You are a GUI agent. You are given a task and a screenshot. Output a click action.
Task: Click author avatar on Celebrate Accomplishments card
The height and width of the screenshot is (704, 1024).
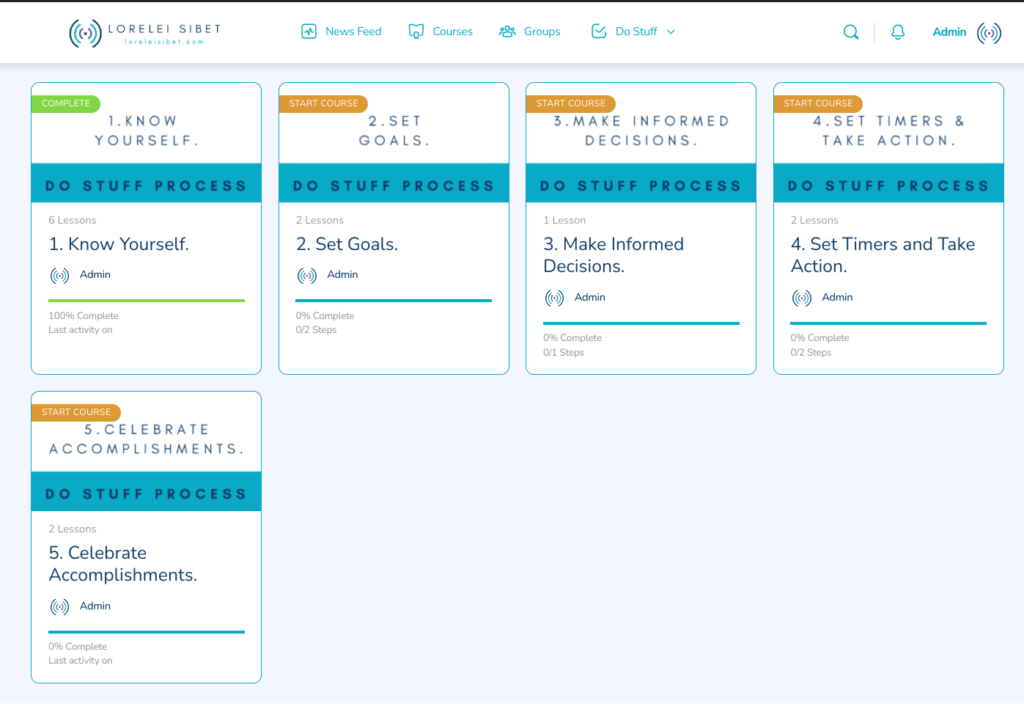pyautogui.click(x=59, y=607)
